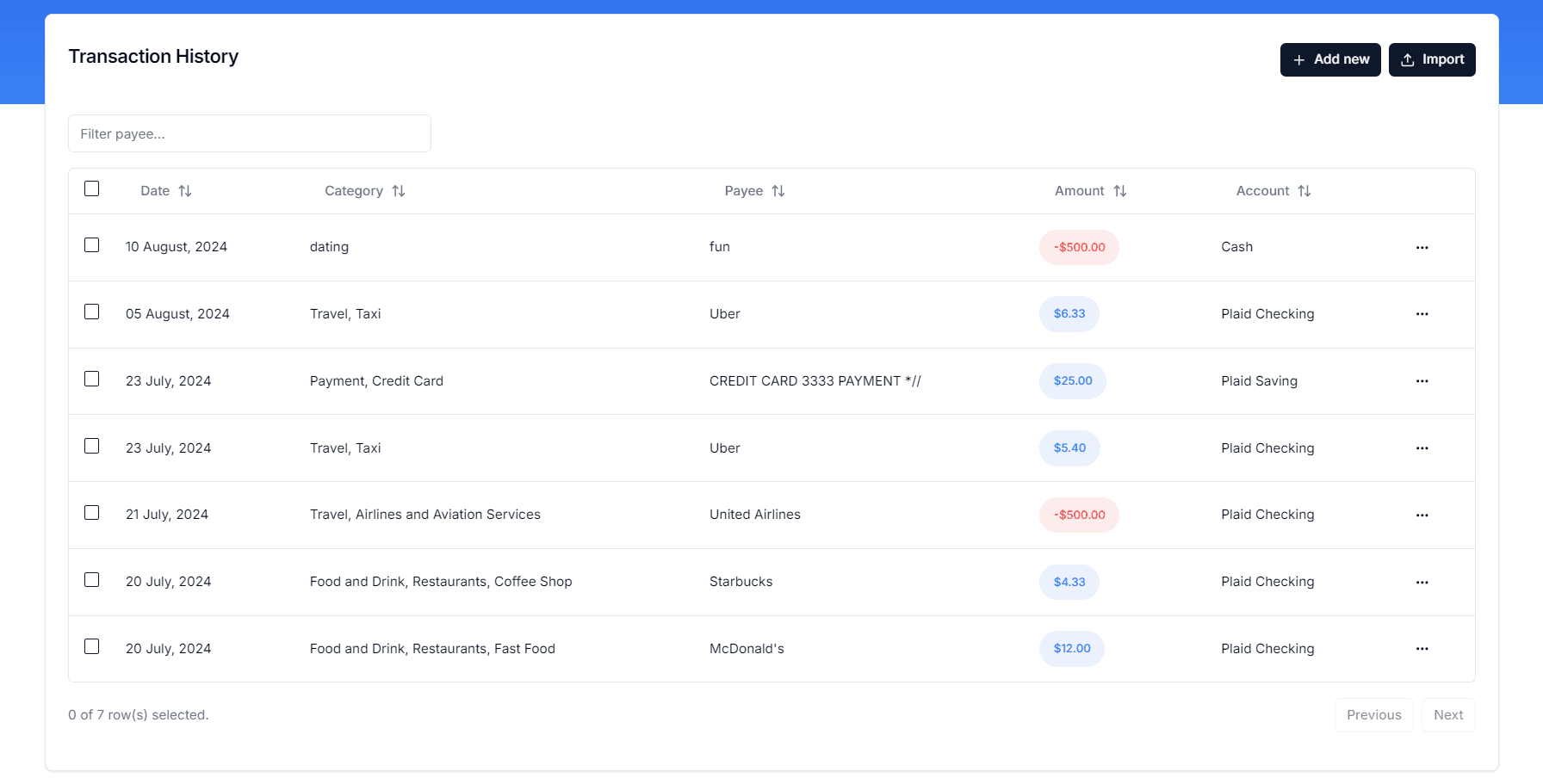Click the sort arrows icon next to Date
This screenshot has width=1543, height=784.
[185, 191]
